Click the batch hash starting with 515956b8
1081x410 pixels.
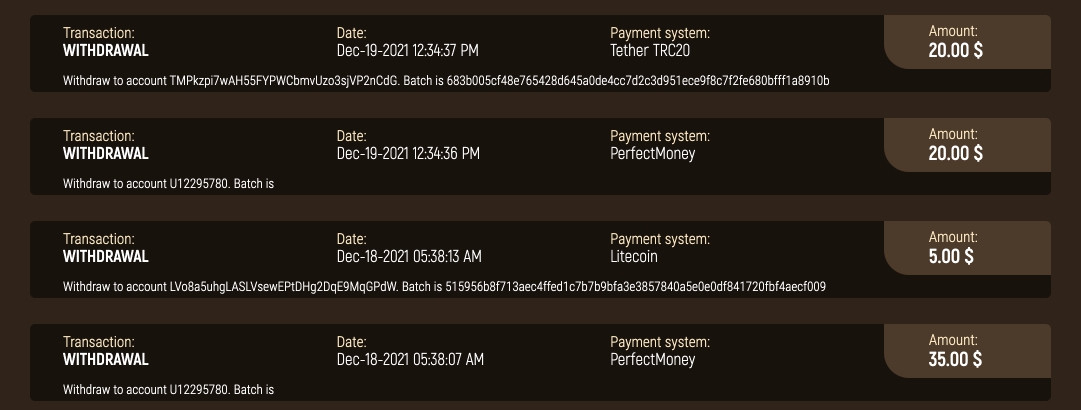[636, 287]
